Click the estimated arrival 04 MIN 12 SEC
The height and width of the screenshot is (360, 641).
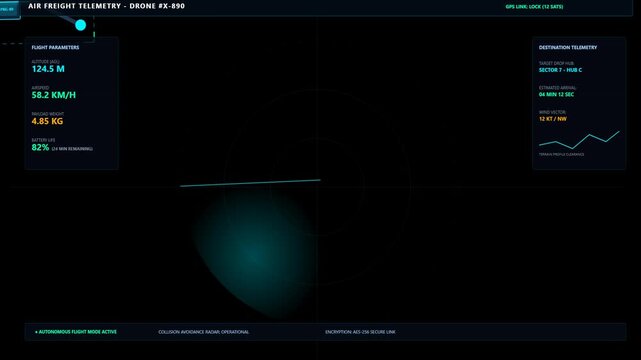556,94
